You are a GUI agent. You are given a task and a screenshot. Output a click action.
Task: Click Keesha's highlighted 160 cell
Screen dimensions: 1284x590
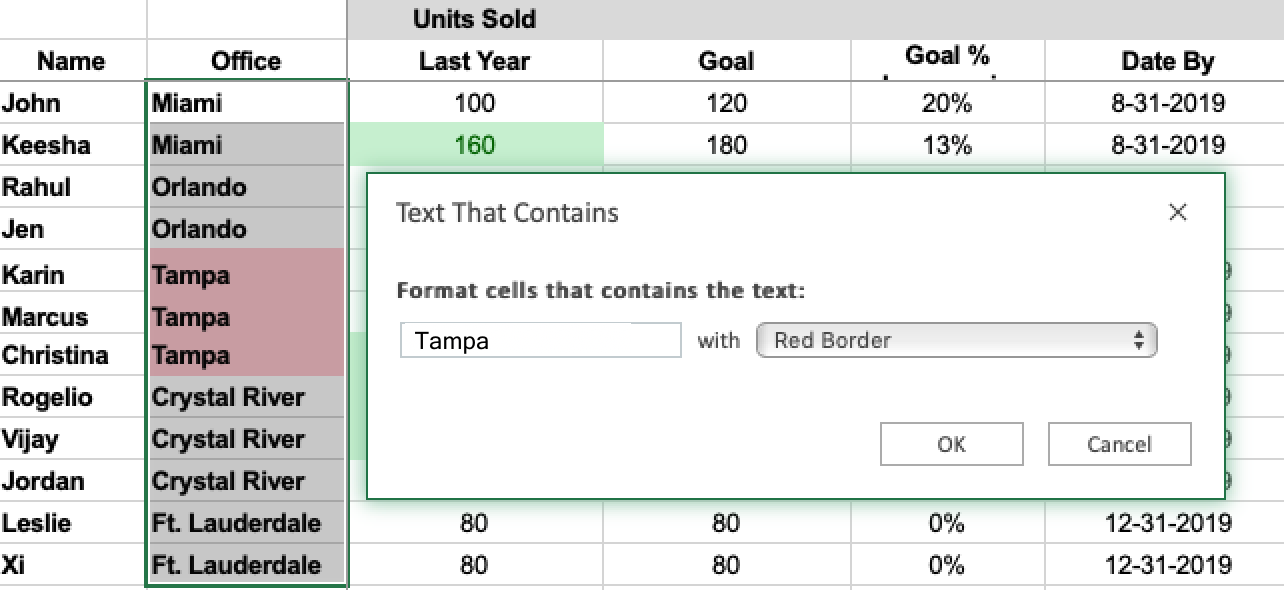coord(474,145)
